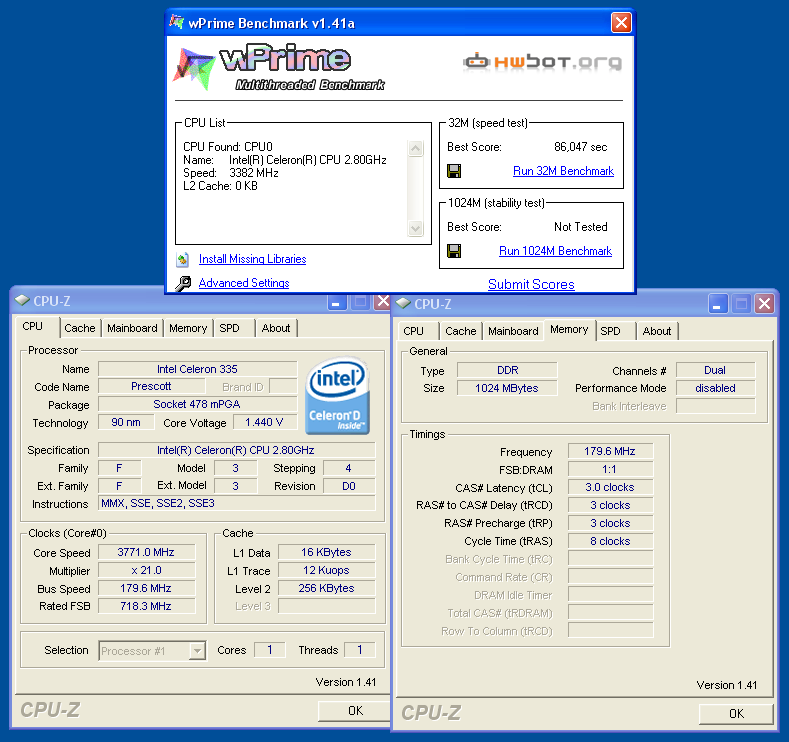789x742 pixels.
Task: Click CPU list scrollbar down arrow
Action: point(415,228)
